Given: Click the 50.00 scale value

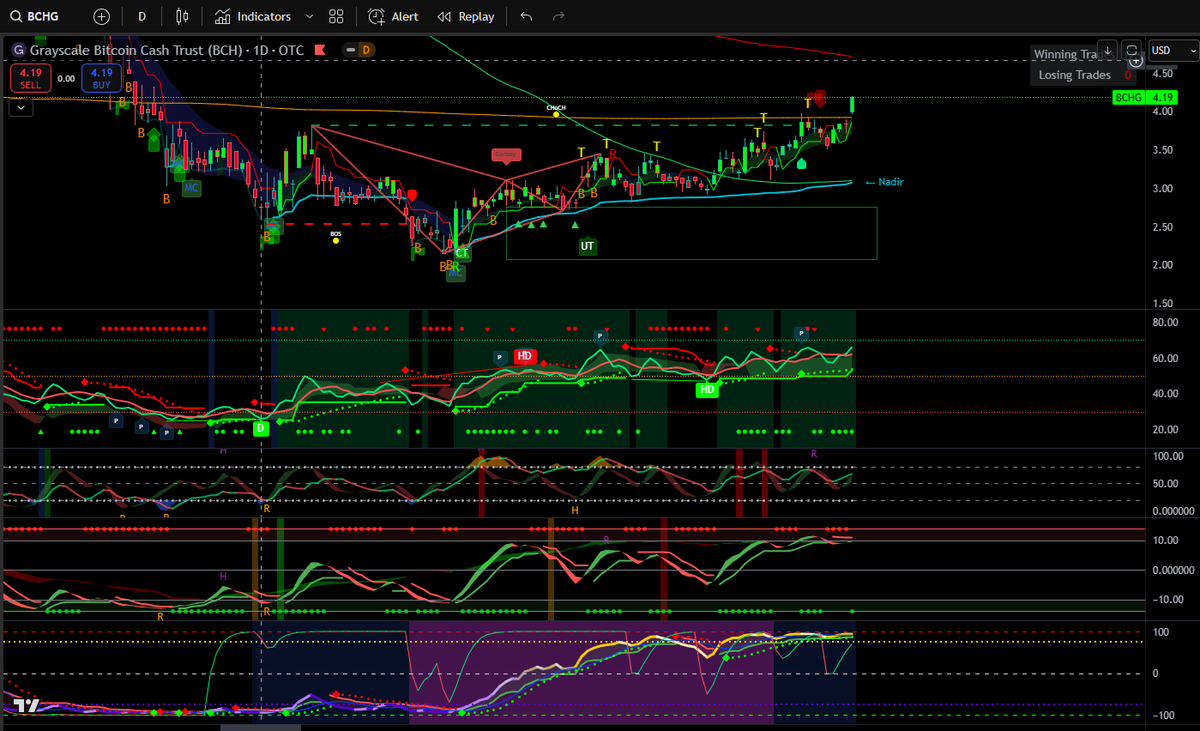Looking at the screenshot, I should (x=1165, y=484).
